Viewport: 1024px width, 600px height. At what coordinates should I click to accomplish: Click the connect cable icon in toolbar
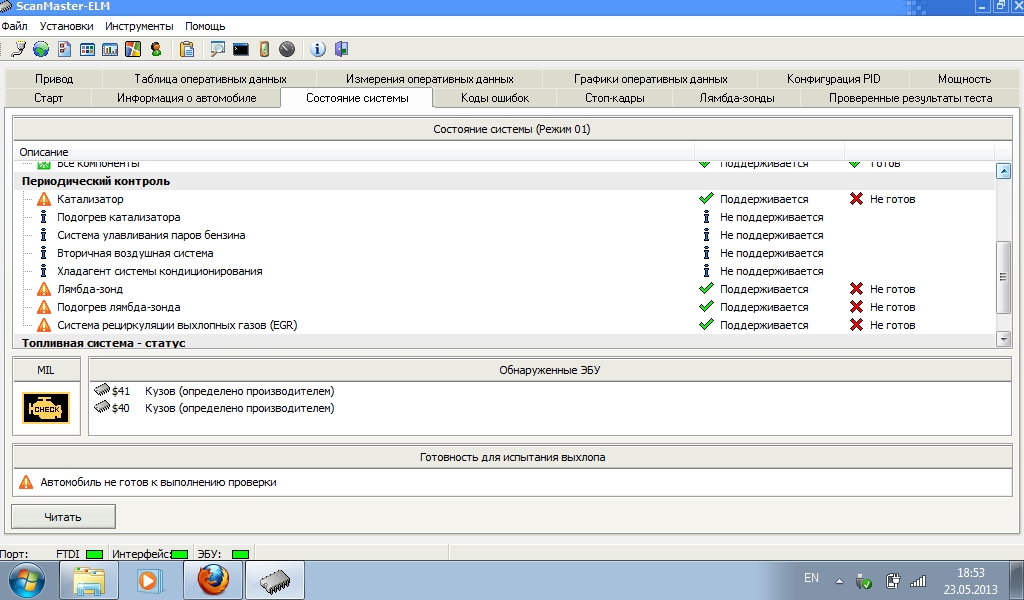click(18, 49)
